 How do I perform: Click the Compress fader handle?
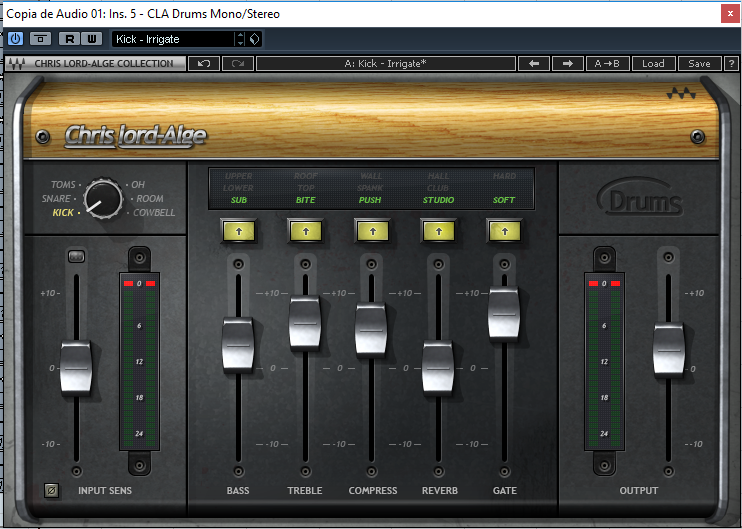(371, 330)
